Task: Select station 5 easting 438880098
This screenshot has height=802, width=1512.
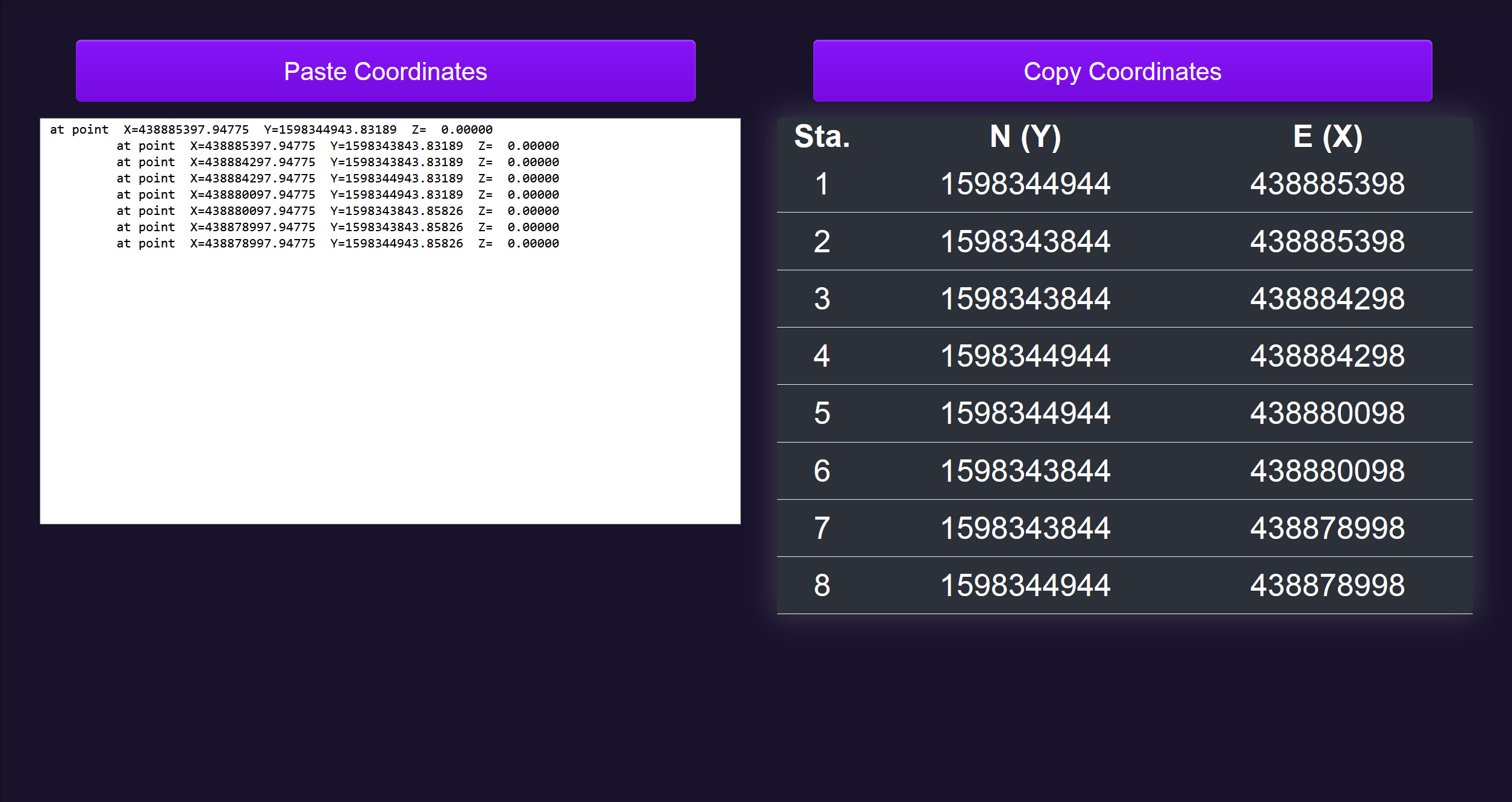Action: tap(1327, 413)
